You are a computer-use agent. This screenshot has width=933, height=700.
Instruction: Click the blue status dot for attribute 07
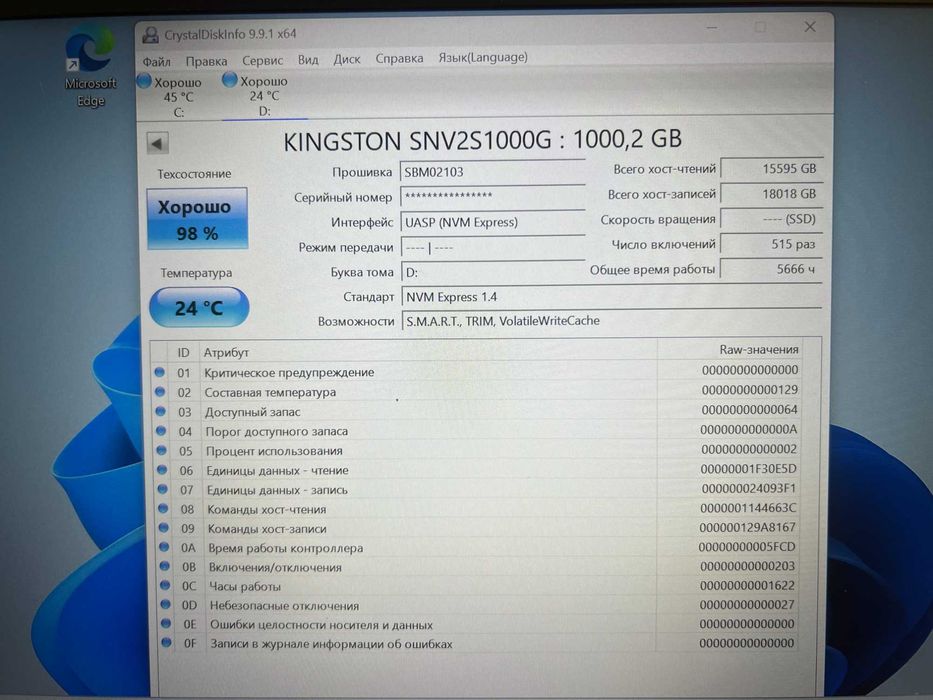[x=163, y=490]
